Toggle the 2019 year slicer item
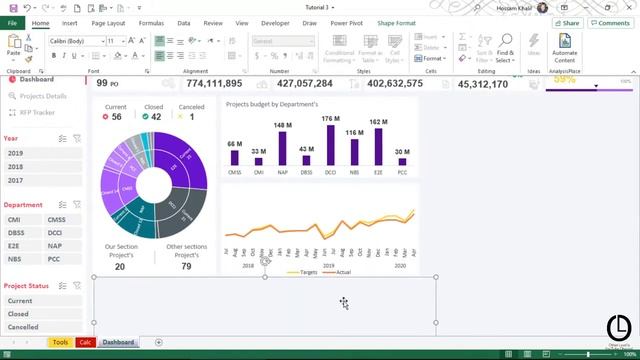The image size is (640, 360). pyautogui.click(x=43, y=153)
